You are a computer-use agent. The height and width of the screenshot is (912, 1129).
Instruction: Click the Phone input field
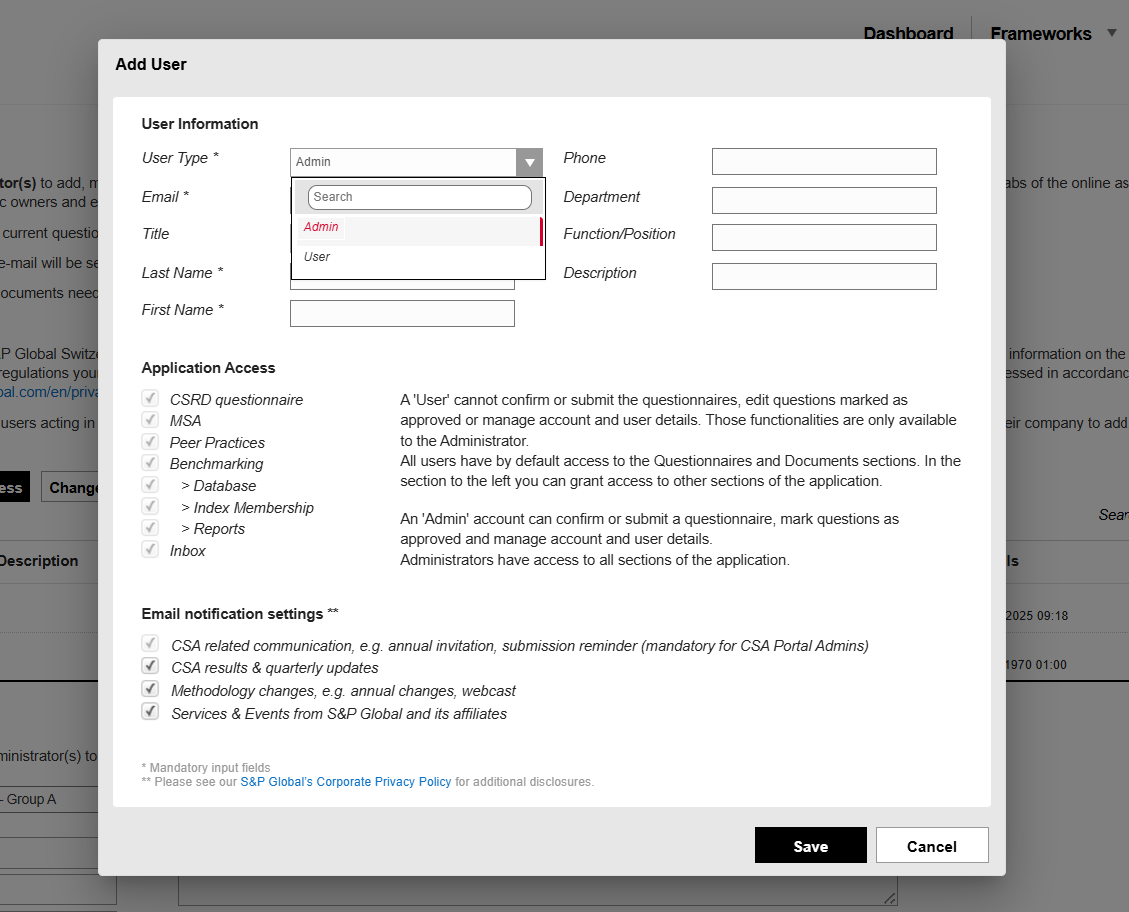click(824, 161)
